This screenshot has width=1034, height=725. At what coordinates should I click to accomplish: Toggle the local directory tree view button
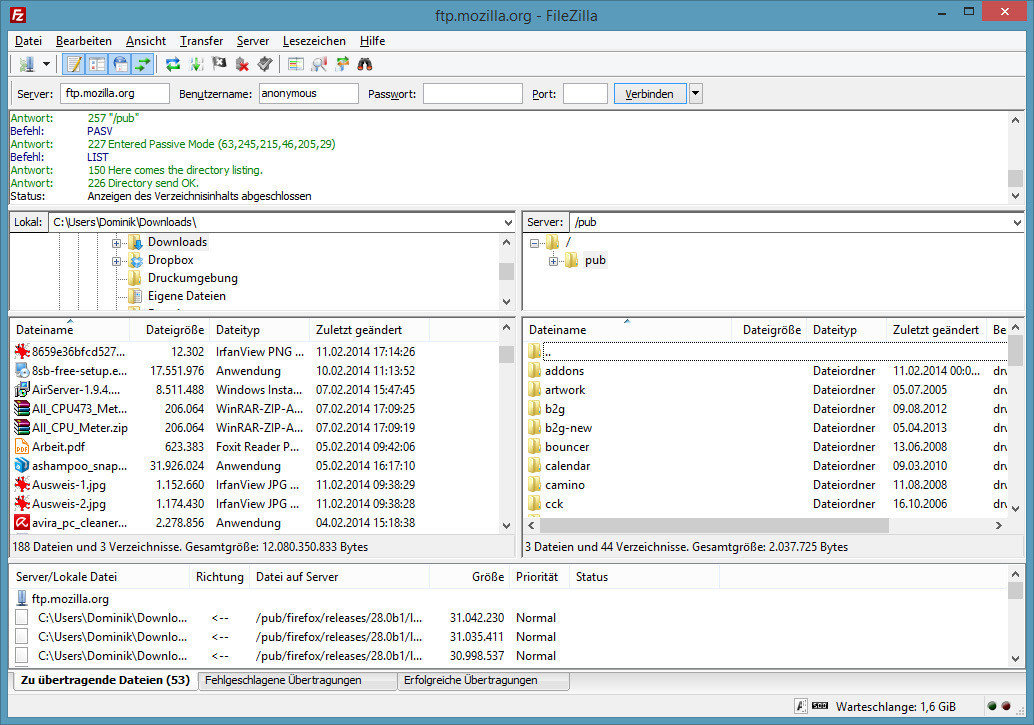point(97,64)
